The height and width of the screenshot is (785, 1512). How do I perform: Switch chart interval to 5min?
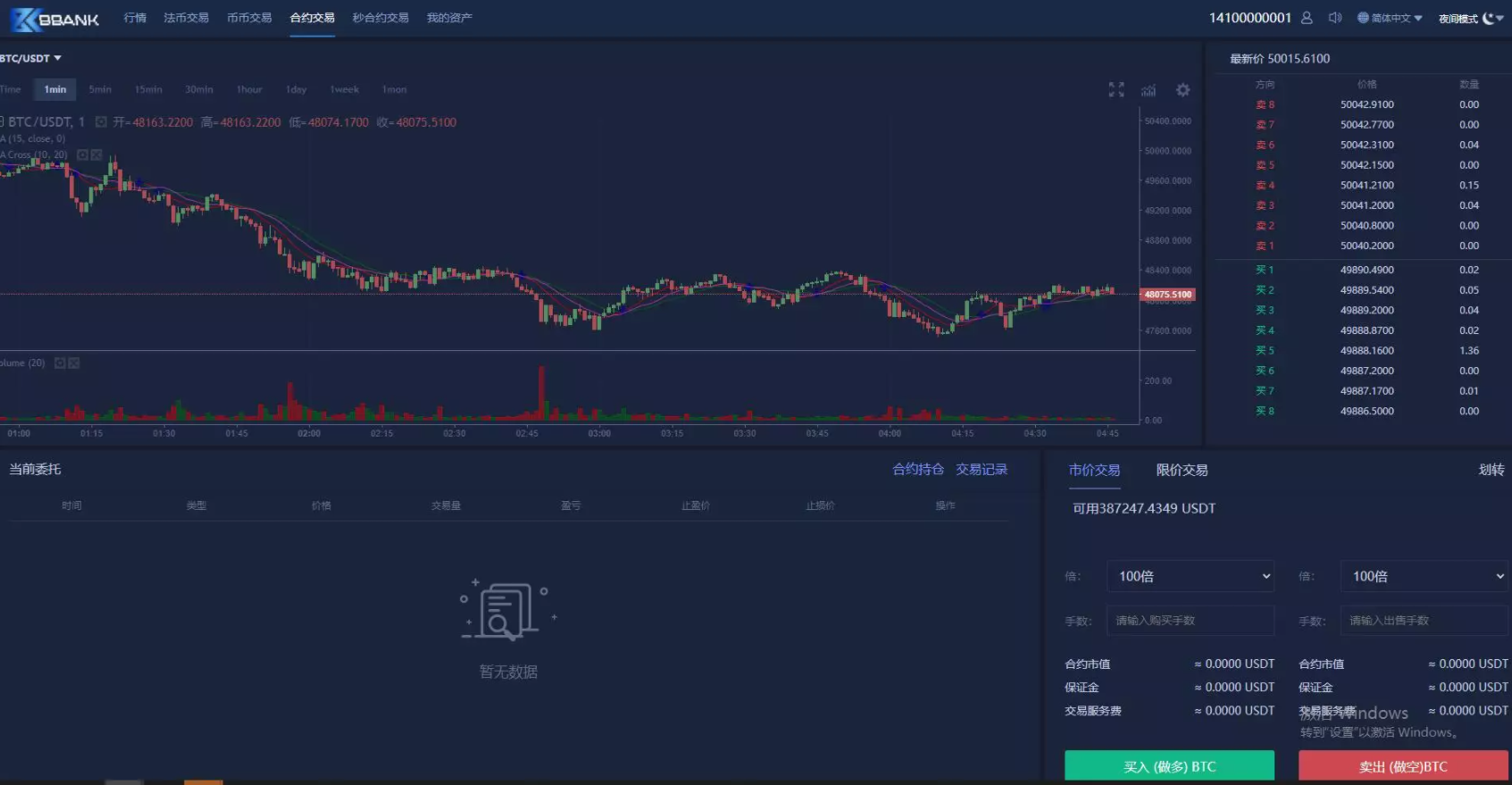[x=100, y=89]
